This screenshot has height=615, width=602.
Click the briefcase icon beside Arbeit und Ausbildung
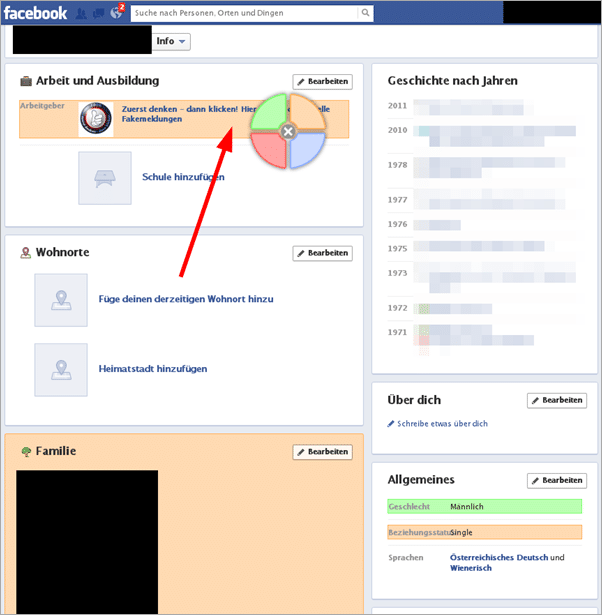tap(26, 81)
